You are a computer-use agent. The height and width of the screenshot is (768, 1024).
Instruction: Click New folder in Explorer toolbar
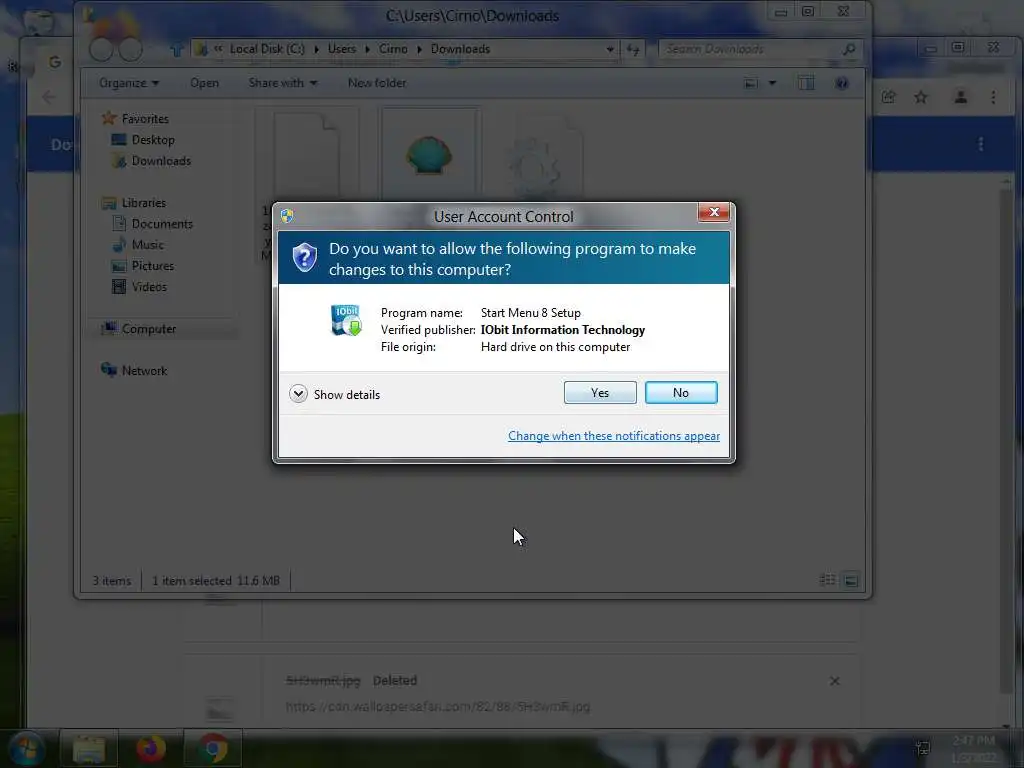377,83
